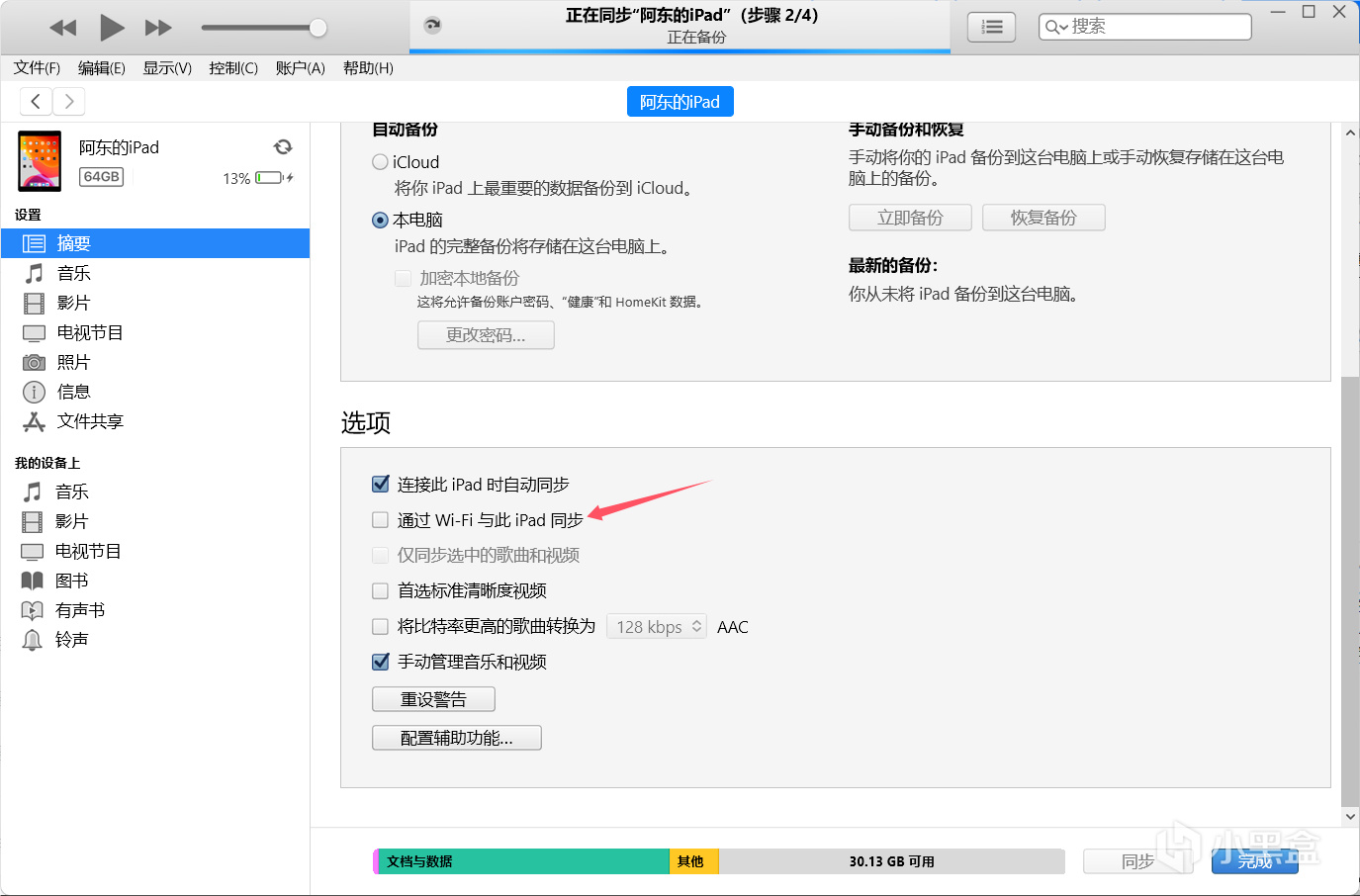This screenshot has height=896, width=1360.
Task: Click the 文档与数据 storage segment
Action: point(524,861)
